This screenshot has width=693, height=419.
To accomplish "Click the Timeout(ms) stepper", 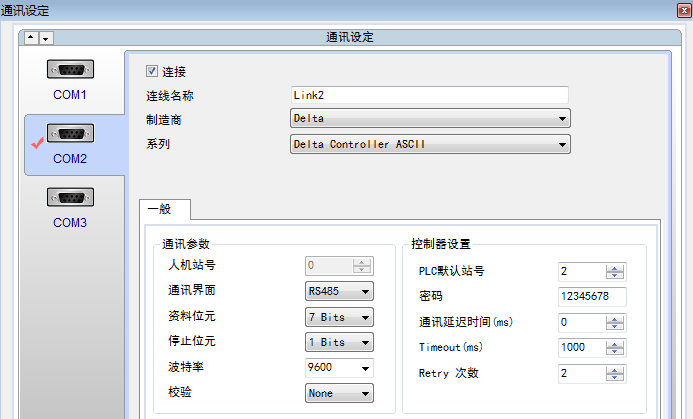I will tap(592, 347).
